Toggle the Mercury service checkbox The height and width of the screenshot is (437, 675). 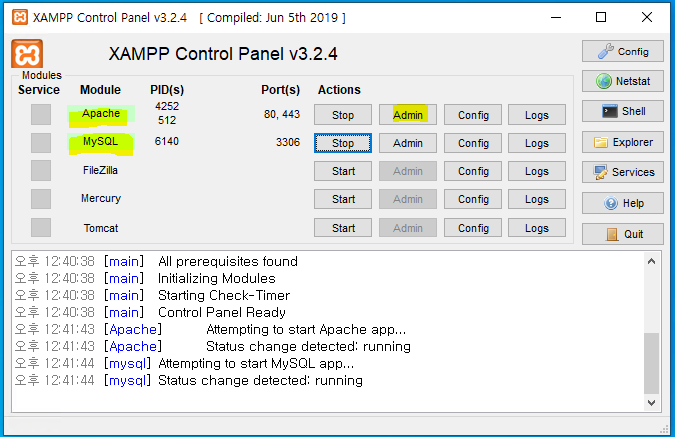click(x=41, y=199)
